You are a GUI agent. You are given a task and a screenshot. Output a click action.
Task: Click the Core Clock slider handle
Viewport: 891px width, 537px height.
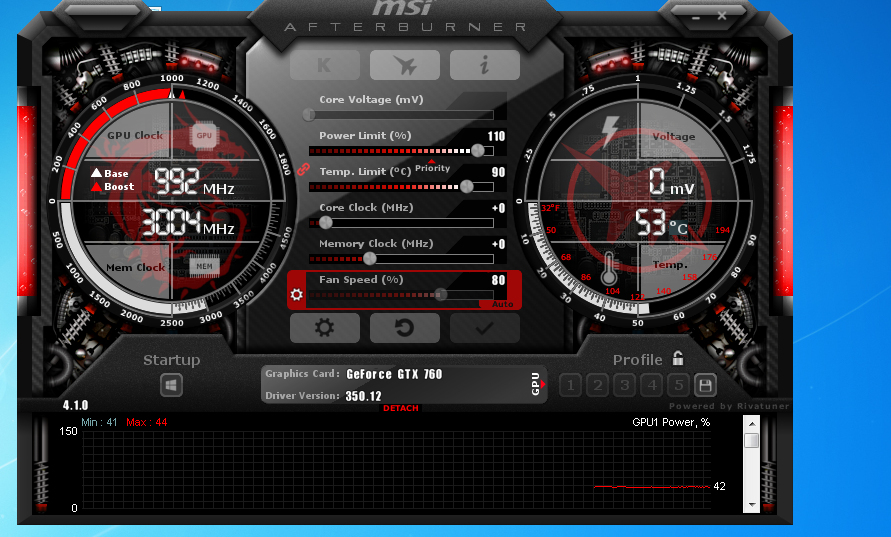coord(326,223)
